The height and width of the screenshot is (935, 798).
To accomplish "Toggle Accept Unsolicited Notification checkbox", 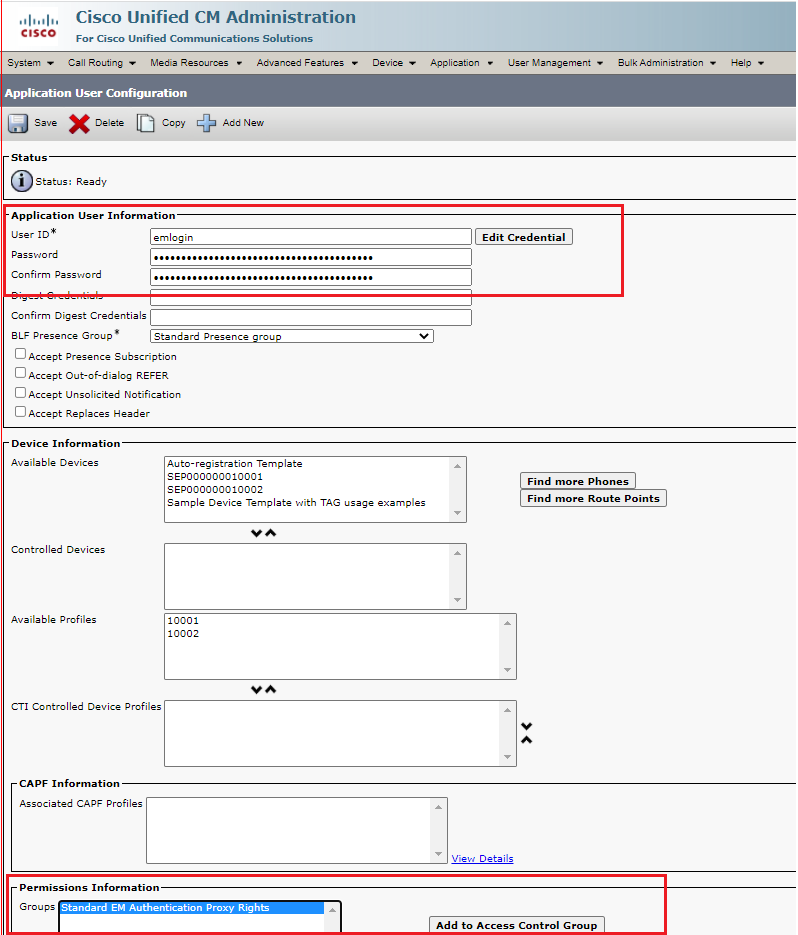I will pyautogui.click(x=20, y=393).
